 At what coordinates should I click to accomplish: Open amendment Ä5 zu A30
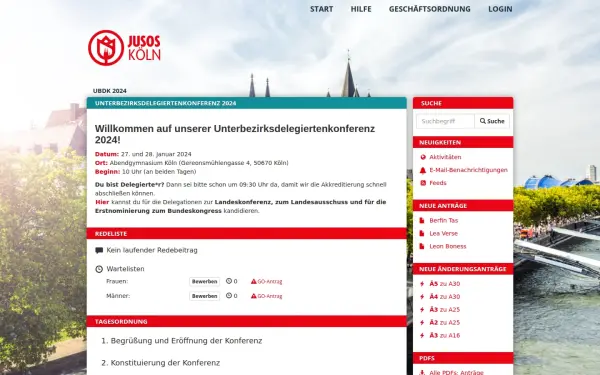[445, 284]
